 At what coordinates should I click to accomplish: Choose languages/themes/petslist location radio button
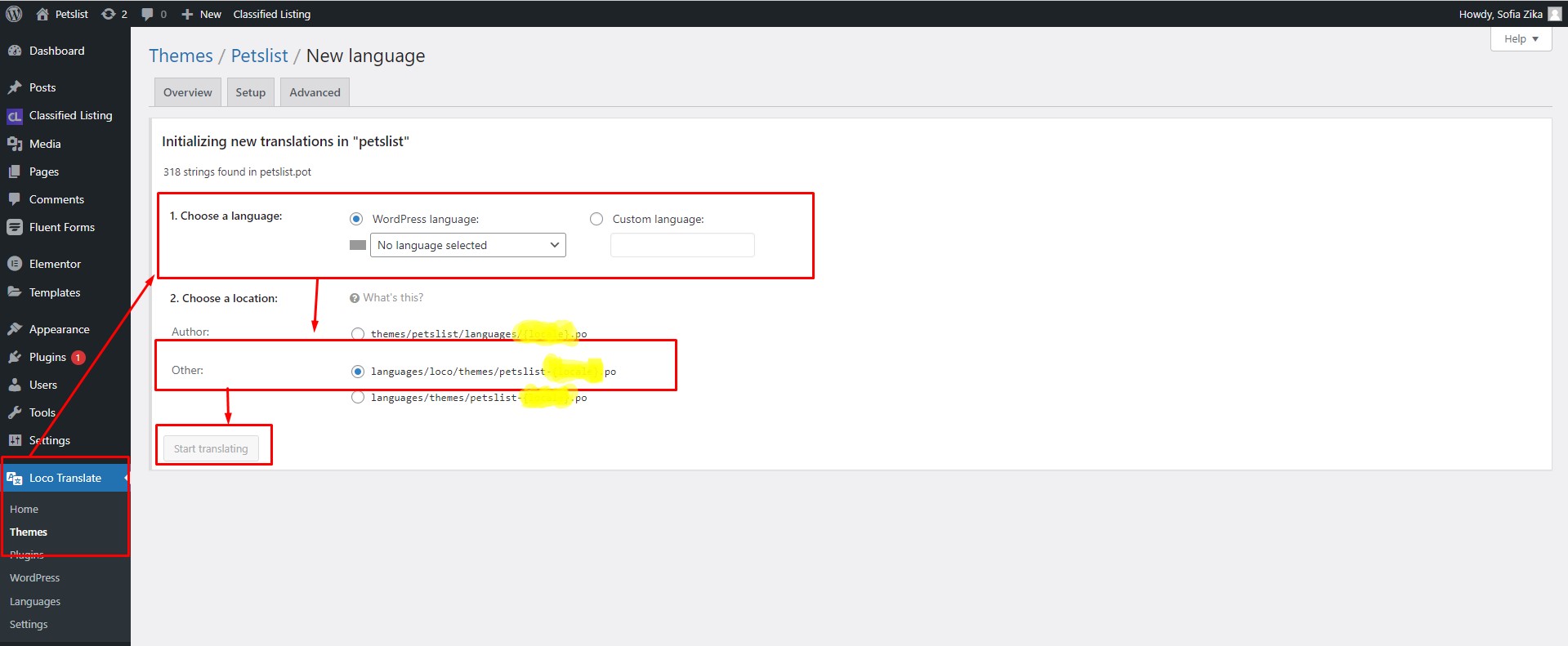tap(358, 398)
